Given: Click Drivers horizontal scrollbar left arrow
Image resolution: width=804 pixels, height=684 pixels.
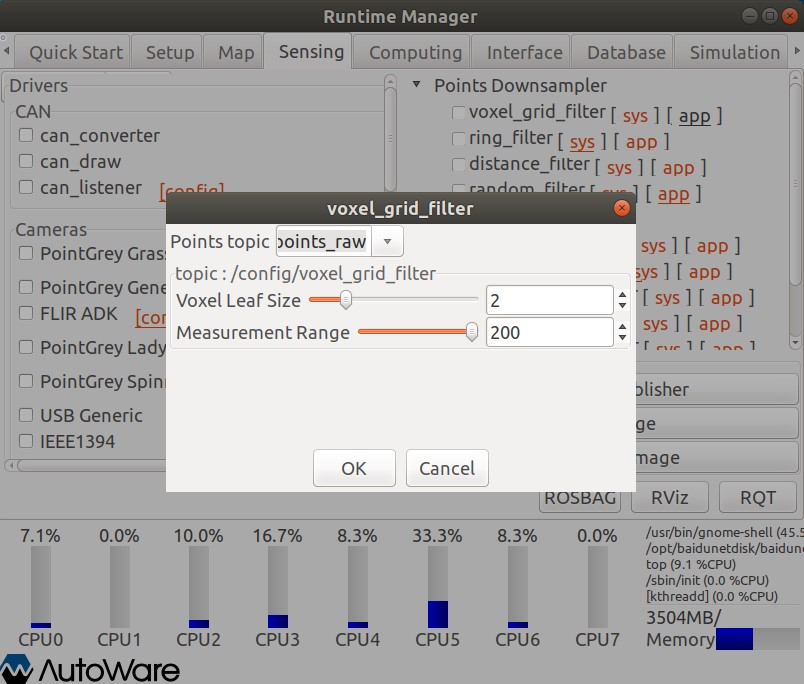Looking at the screenshot, I should tap(11, 465).
